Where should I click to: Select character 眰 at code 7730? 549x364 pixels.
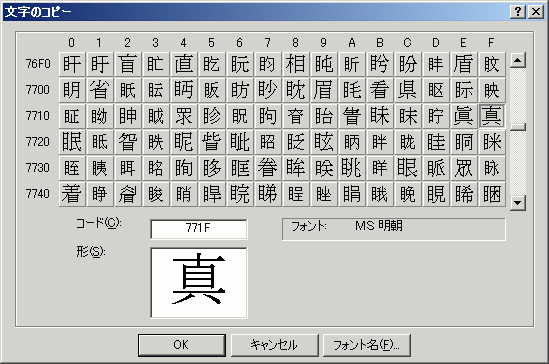[72, 168]
